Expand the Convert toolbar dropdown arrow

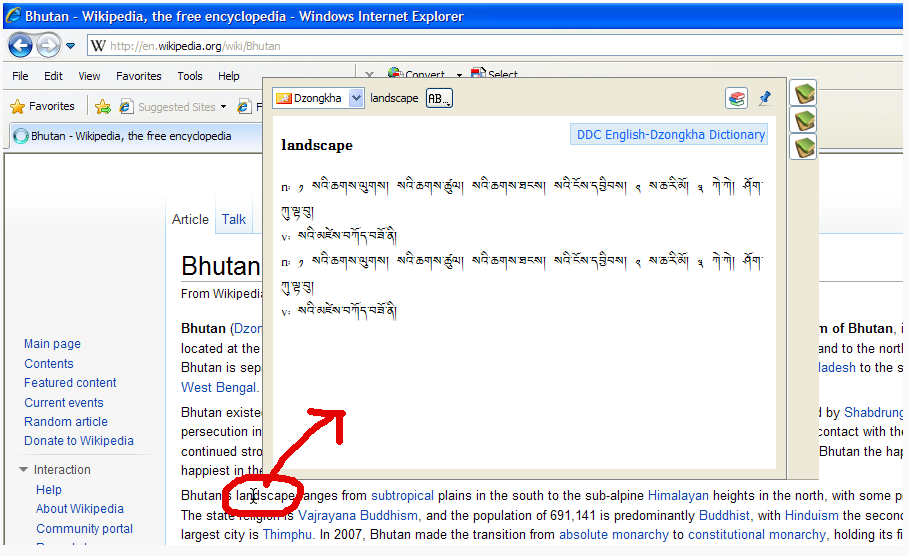[459, 75]
